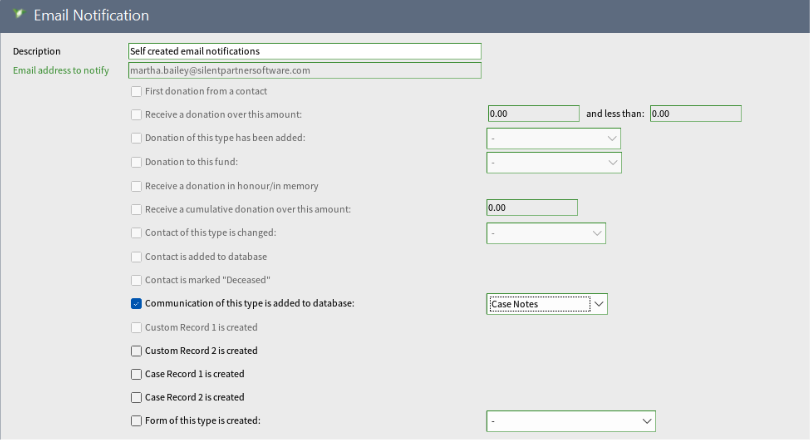This screenshot has height=440, width=810.
Task: Click the 'and less than' amount field
Action: (695, 114)
